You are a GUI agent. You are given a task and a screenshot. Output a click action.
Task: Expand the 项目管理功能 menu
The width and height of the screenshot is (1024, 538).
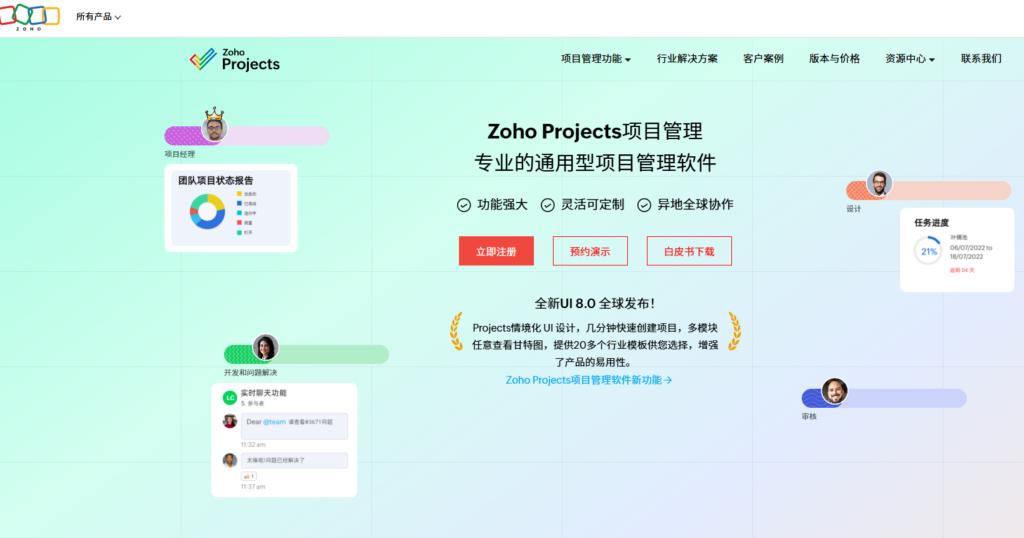tap(596, 59)
